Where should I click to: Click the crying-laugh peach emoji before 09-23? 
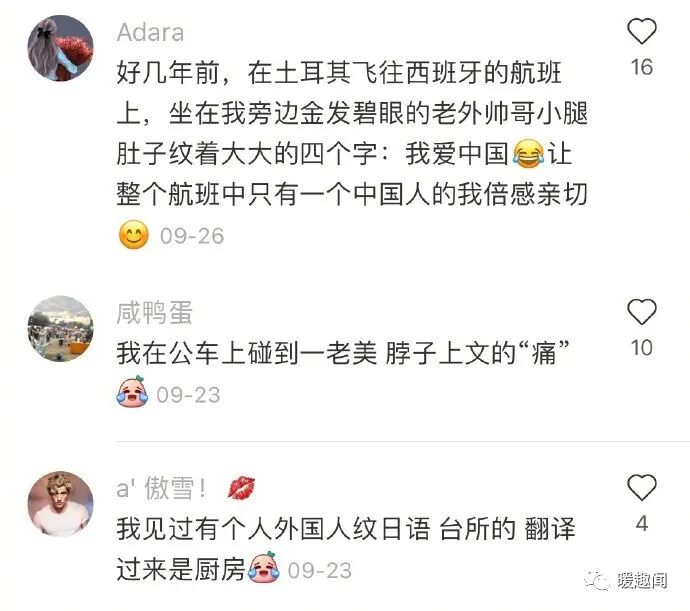pyautogui.click(x=132, y=392)
